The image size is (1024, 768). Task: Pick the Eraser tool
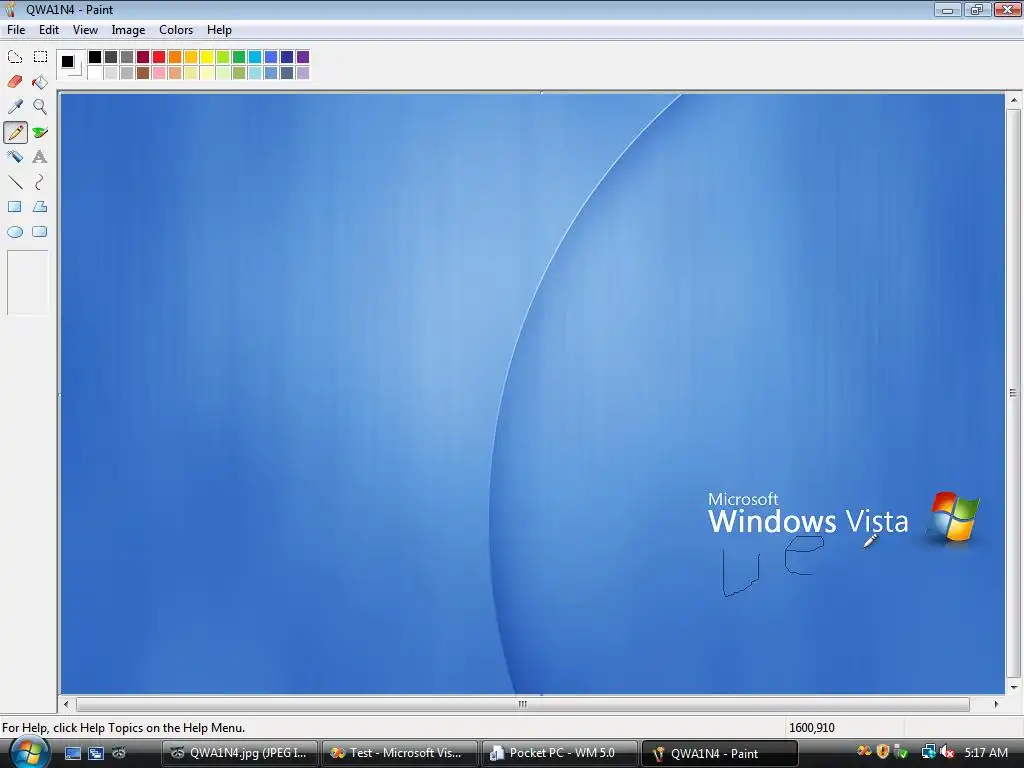pos(15,82)
